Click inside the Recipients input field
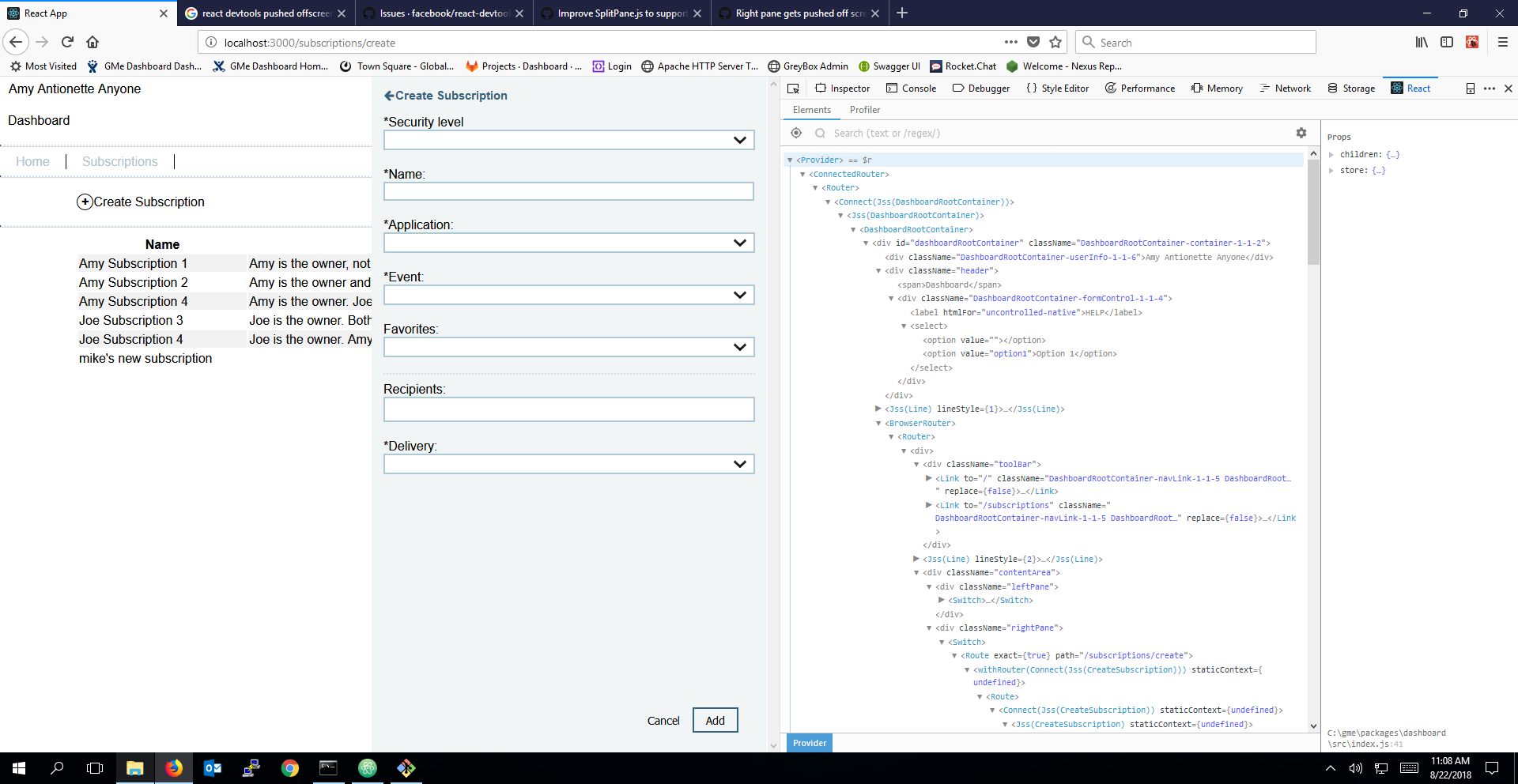 point(568,409)
